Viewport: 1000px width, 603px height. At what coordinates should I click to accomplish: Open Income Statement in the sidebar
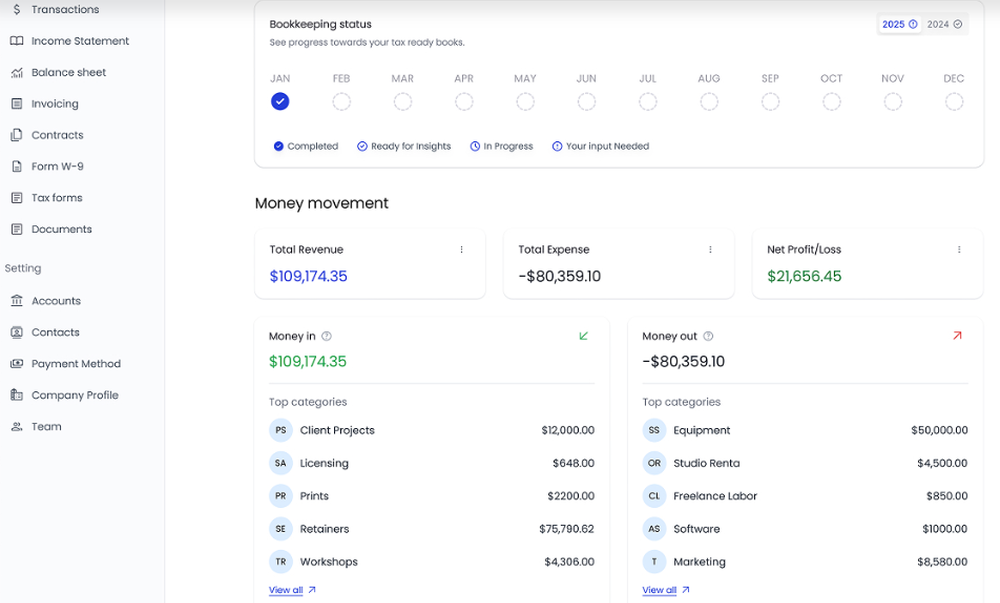[x=80, y=41]
